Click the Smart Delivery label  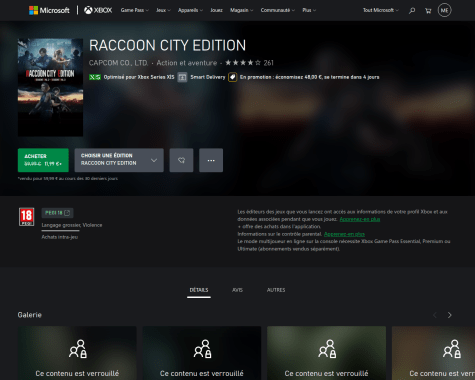coord(208,77)
